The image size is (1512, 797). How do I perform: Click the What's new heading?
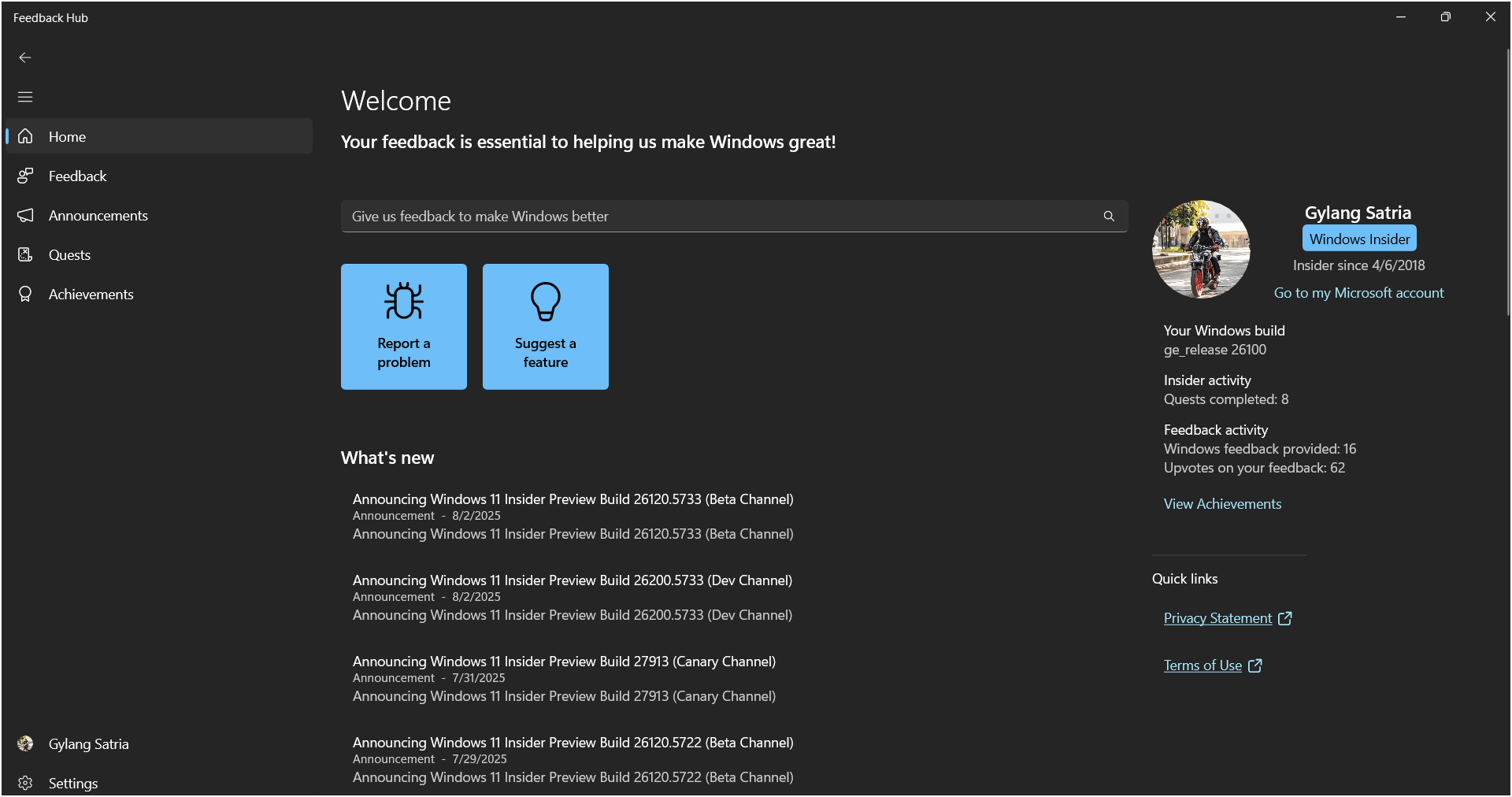click(387, 458)
